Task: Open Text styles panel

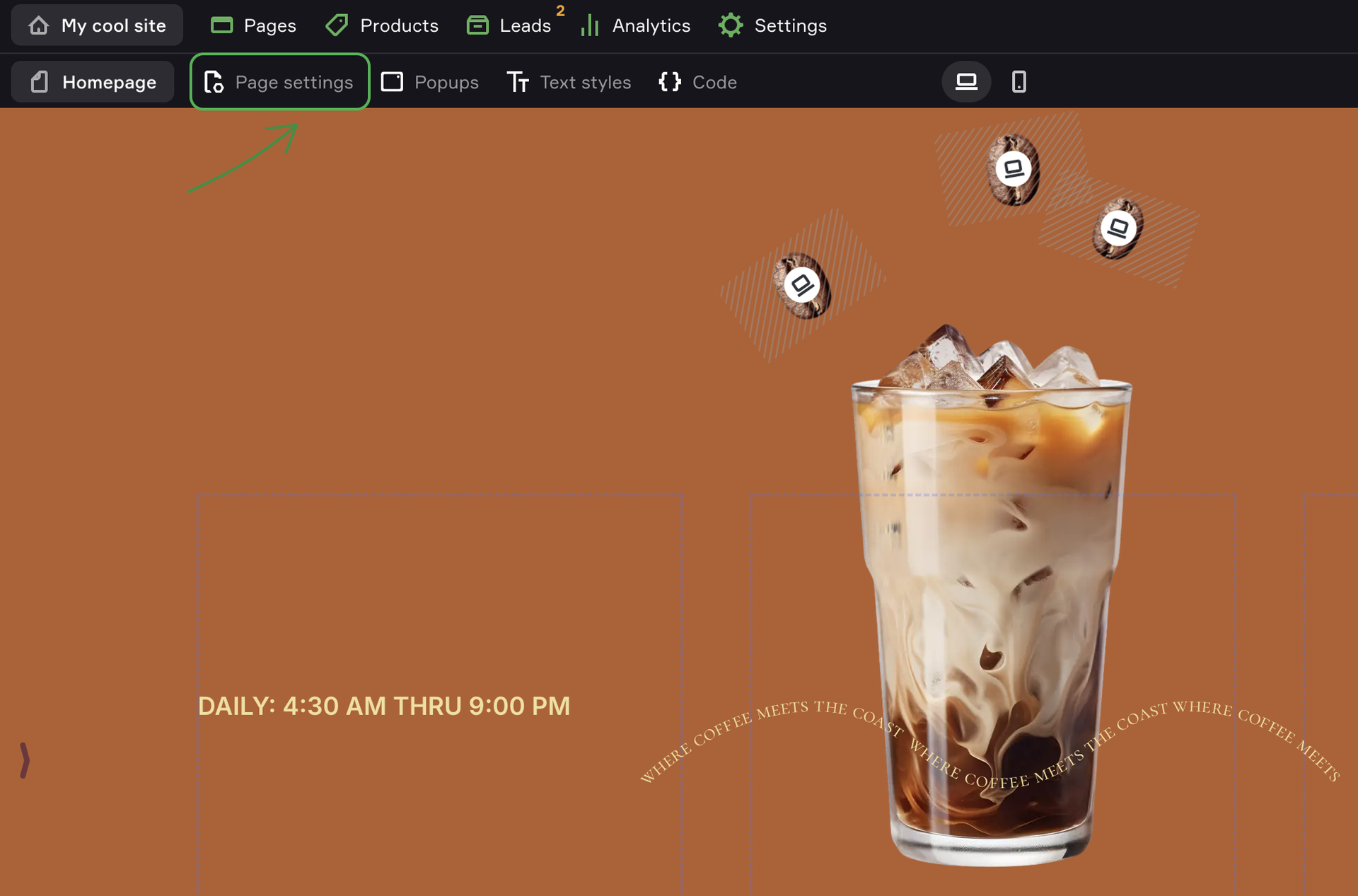Action: [569, 82]
